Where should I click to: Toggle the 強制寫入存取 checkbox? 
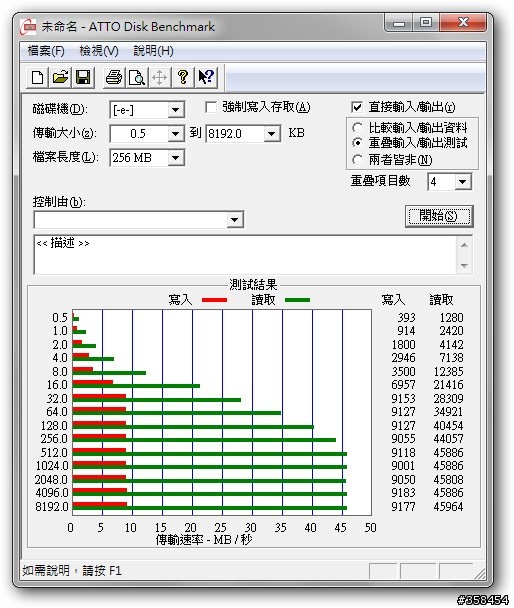211,107
